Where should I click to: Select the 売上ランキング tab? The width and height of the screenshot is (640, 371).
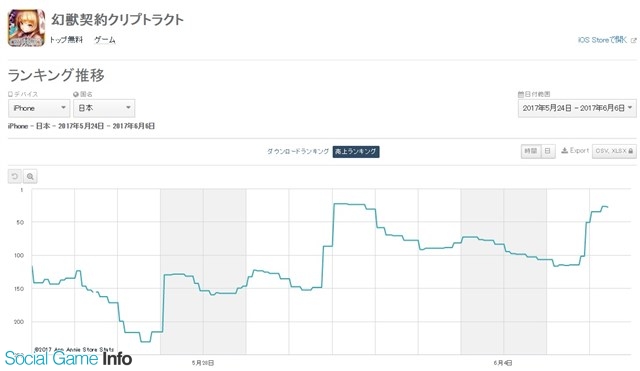(x=356, y=151)
